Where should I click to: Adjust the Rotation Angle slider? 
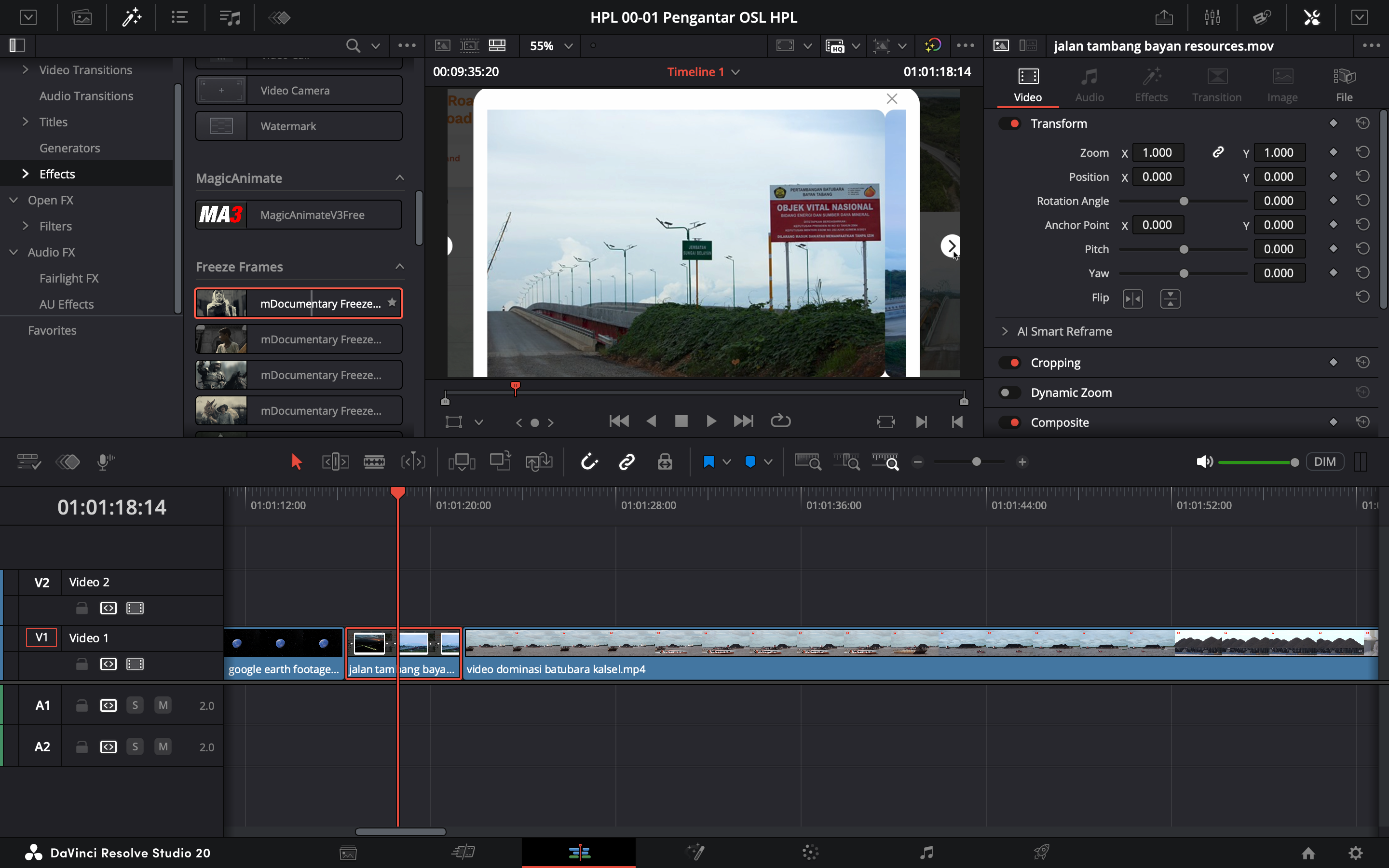[x=1183, y=201]
